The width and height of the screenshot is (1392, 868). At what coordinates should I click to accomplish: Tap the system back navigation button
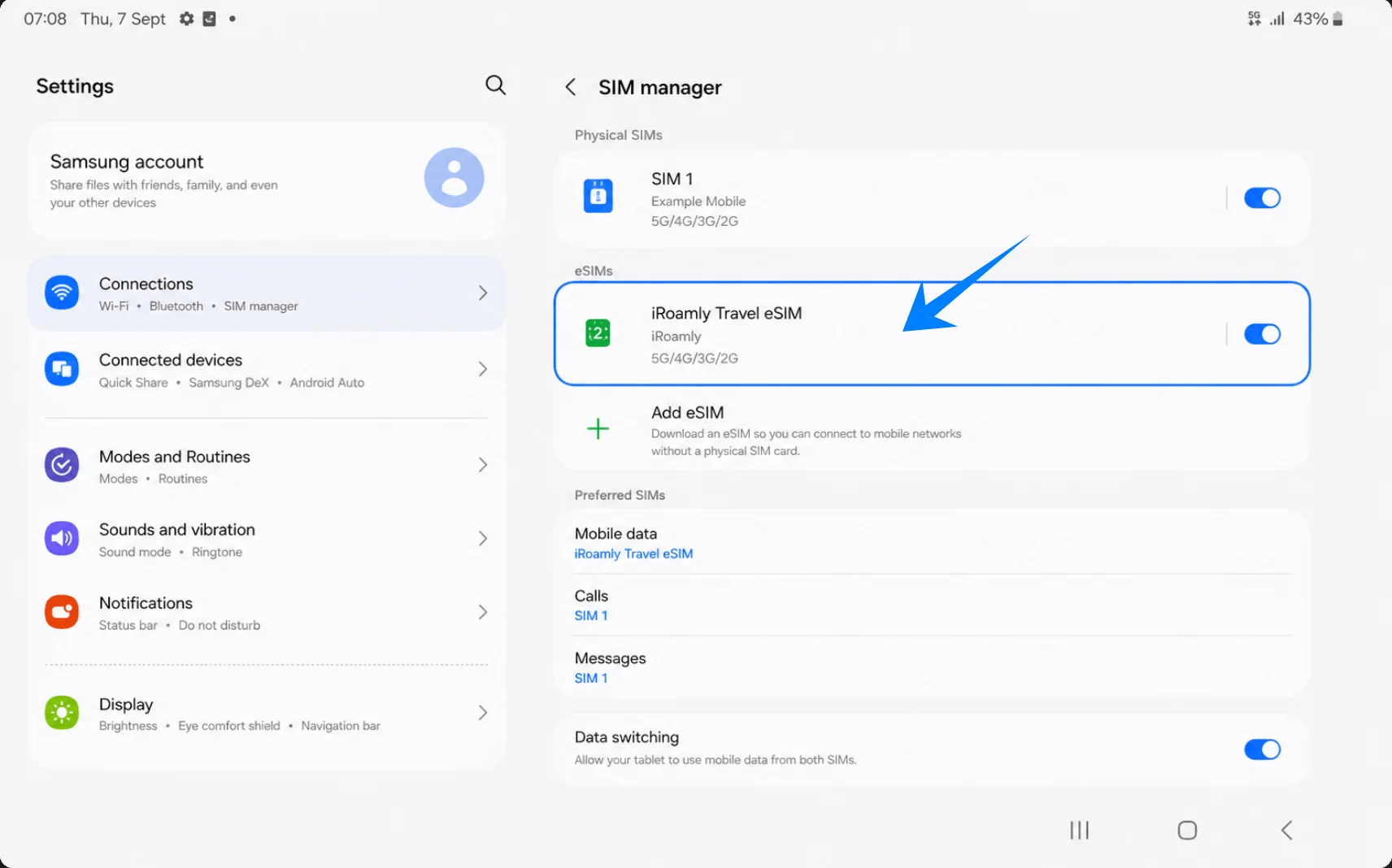(x=1286, y=830)
